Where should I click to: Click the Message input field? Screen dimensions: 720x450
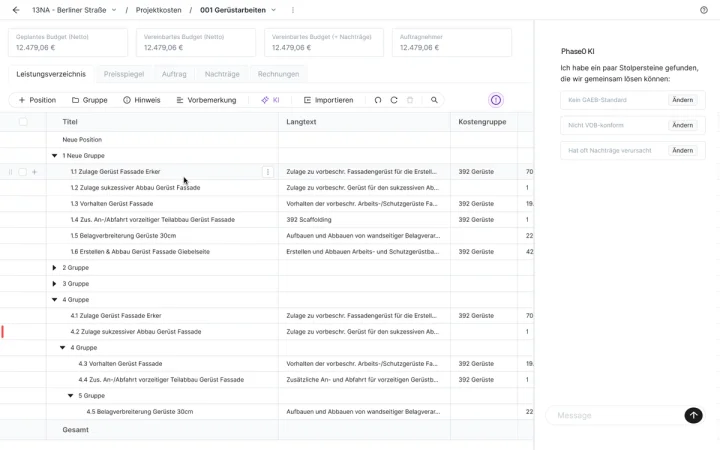(x=615, y=415)
